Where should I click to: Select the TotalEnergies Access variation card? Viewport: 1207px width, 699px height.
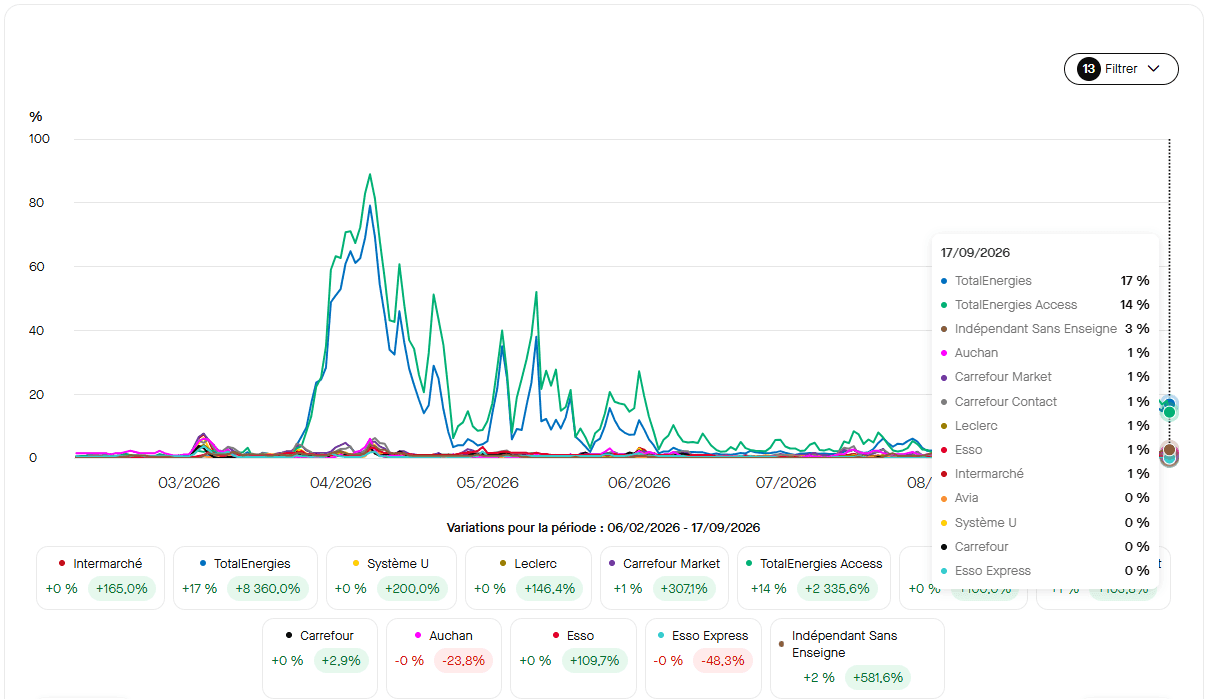(x=814, y=577)
